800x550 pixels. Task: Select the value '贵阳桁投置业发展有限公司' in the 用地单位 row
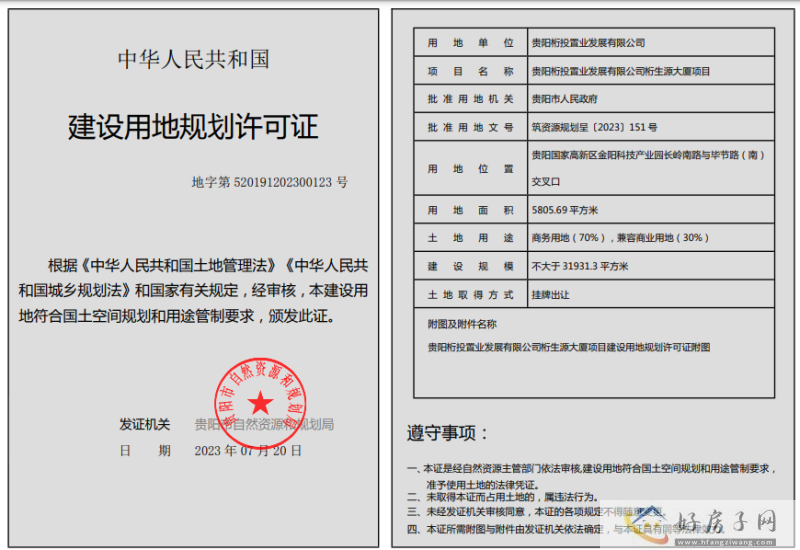(x=588, y=43)
